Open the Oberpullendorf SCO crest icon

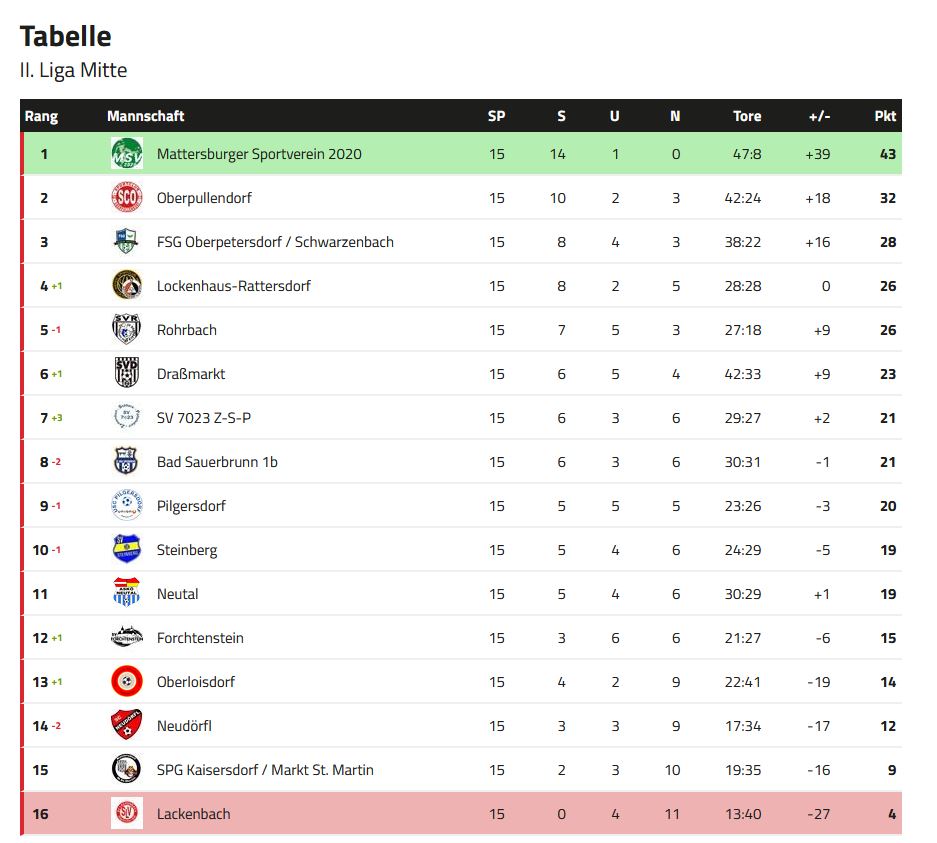pos(127,198)
